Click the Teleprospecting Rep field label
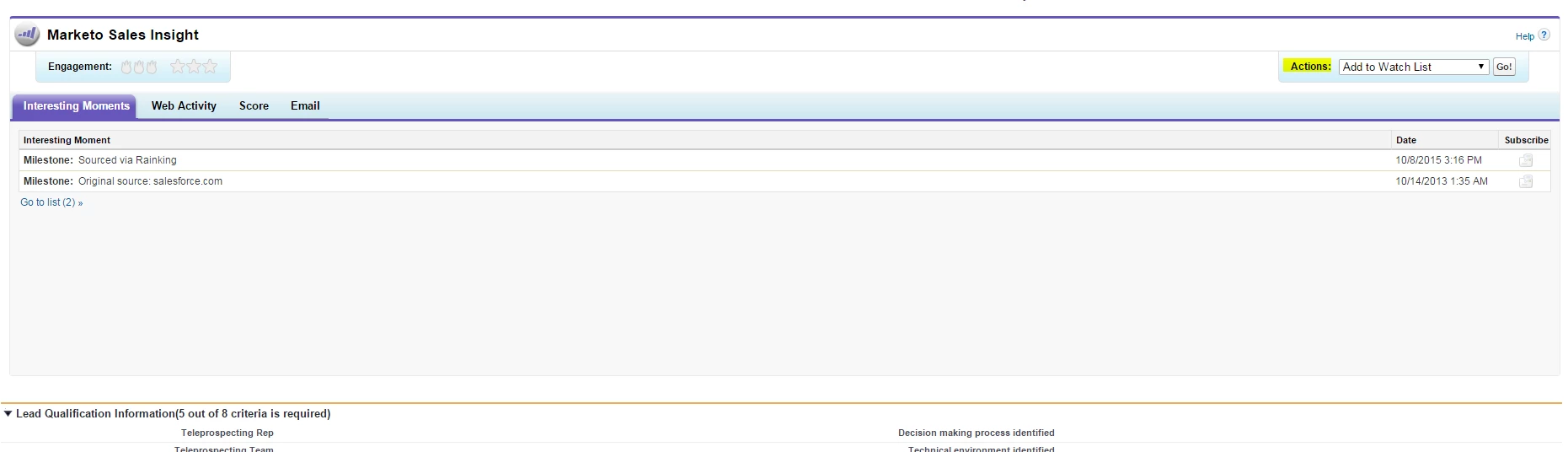Image resolution: width=1568 pixels, height=452 pixels. click(x=227, y=433)
